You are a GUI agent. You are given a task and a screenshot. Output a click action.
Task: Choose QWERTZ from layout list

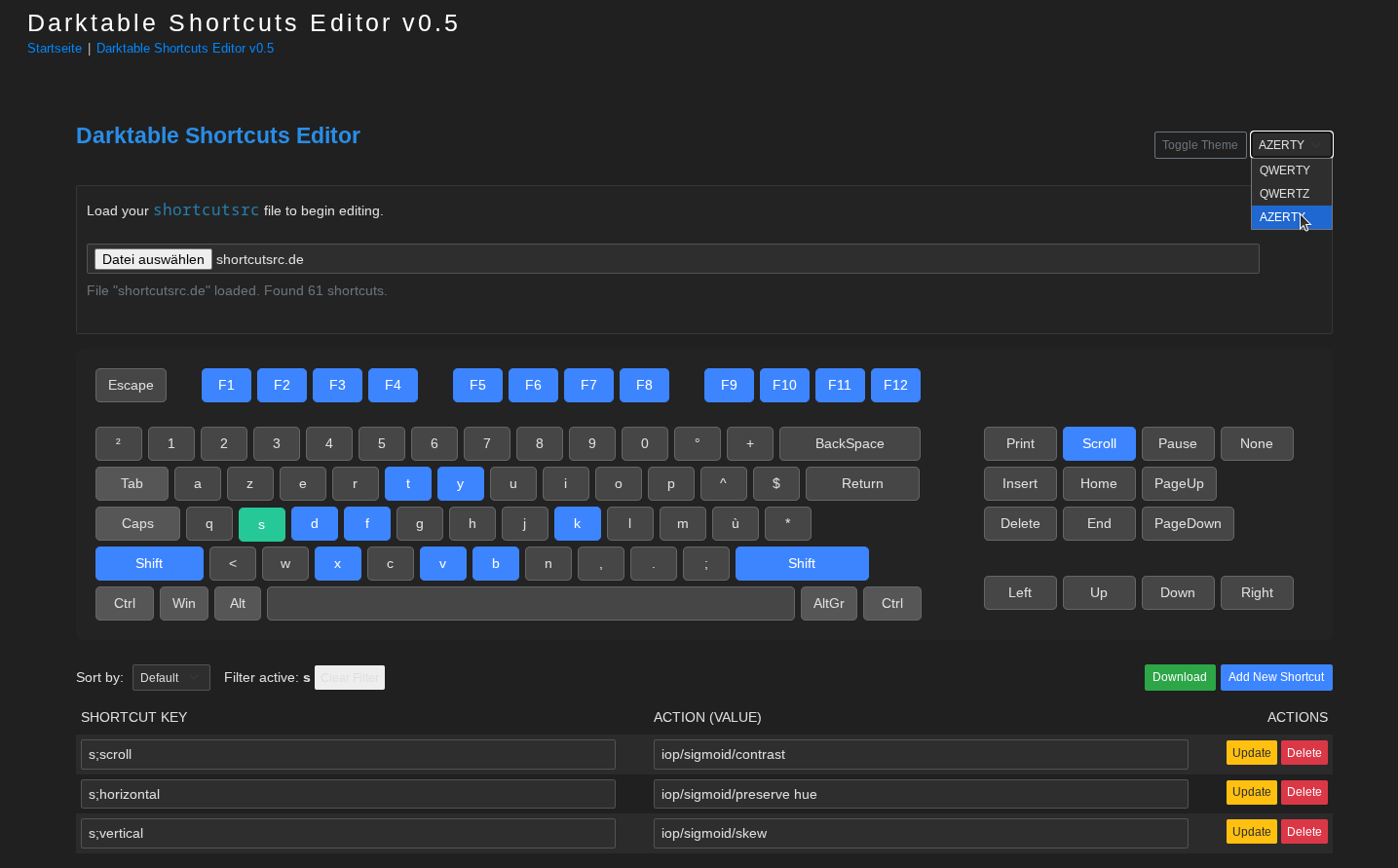pos(1285,194)
